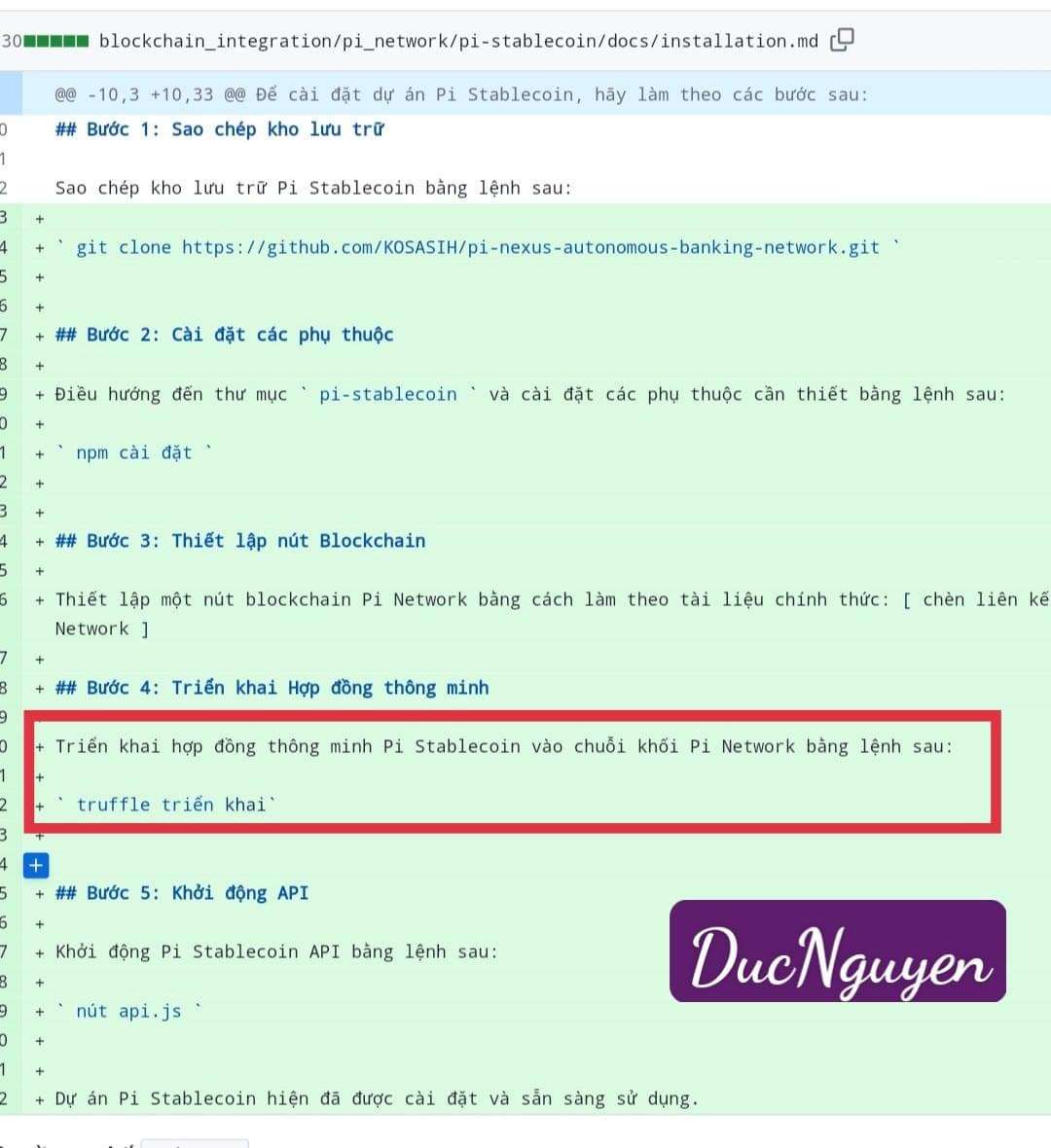Click the inline pi-stablecoin code text
This screenshot has height=1148, width=1051.
(387, 394)
